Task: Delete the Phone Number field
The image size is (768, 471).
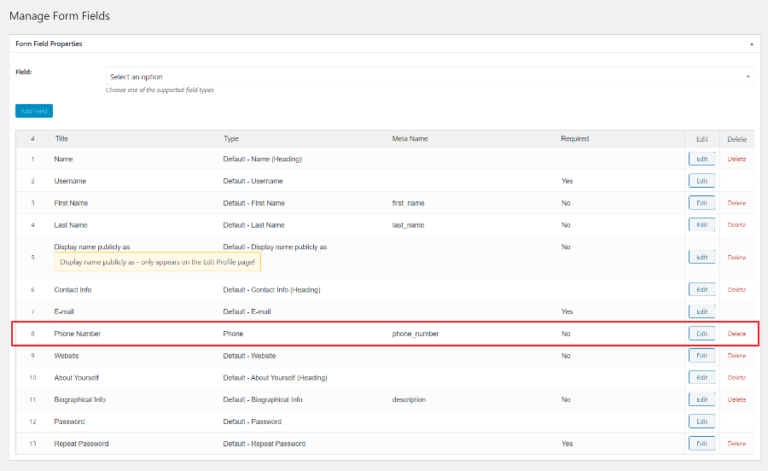Action: 736,334
